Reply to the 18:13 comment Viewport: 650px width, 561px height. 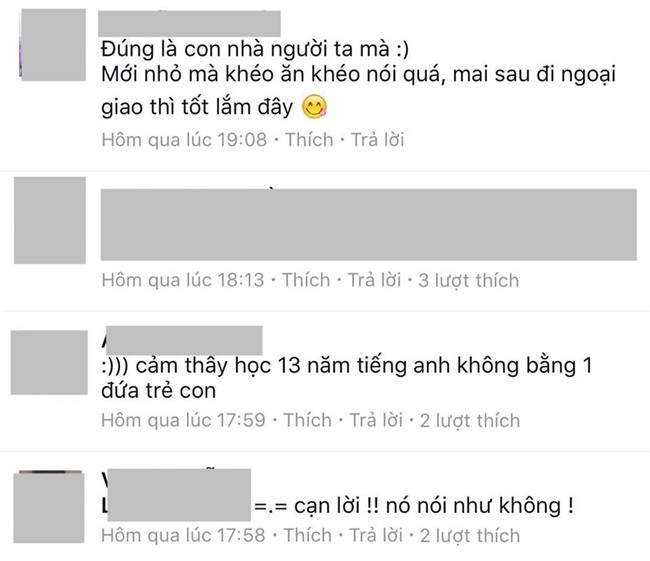click(374, 280)
